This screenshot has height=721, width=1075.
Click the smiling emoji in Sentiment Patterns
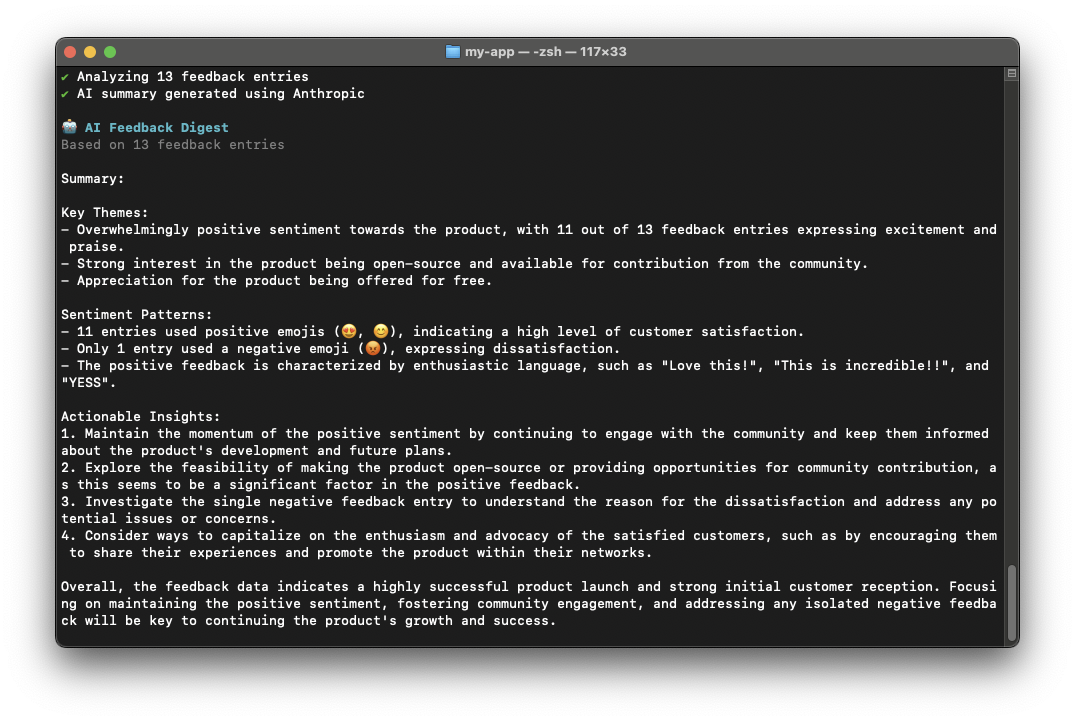(381, 332)
